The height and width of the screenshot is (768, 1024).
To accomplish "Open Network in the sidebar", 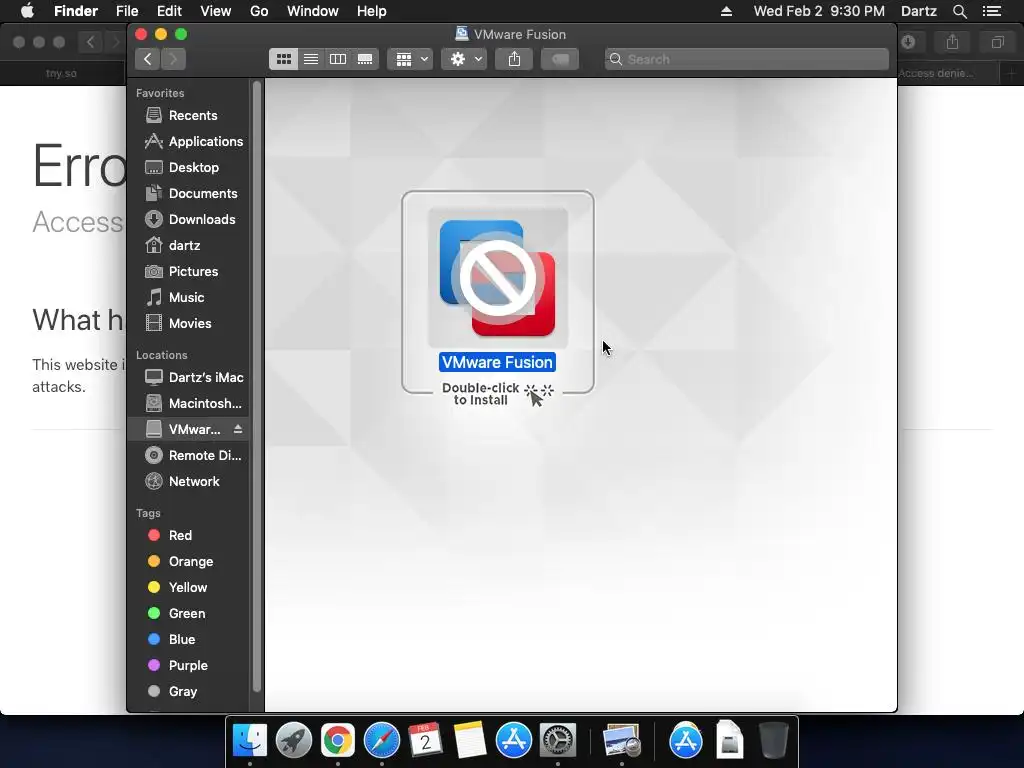I will pos(188,482).
